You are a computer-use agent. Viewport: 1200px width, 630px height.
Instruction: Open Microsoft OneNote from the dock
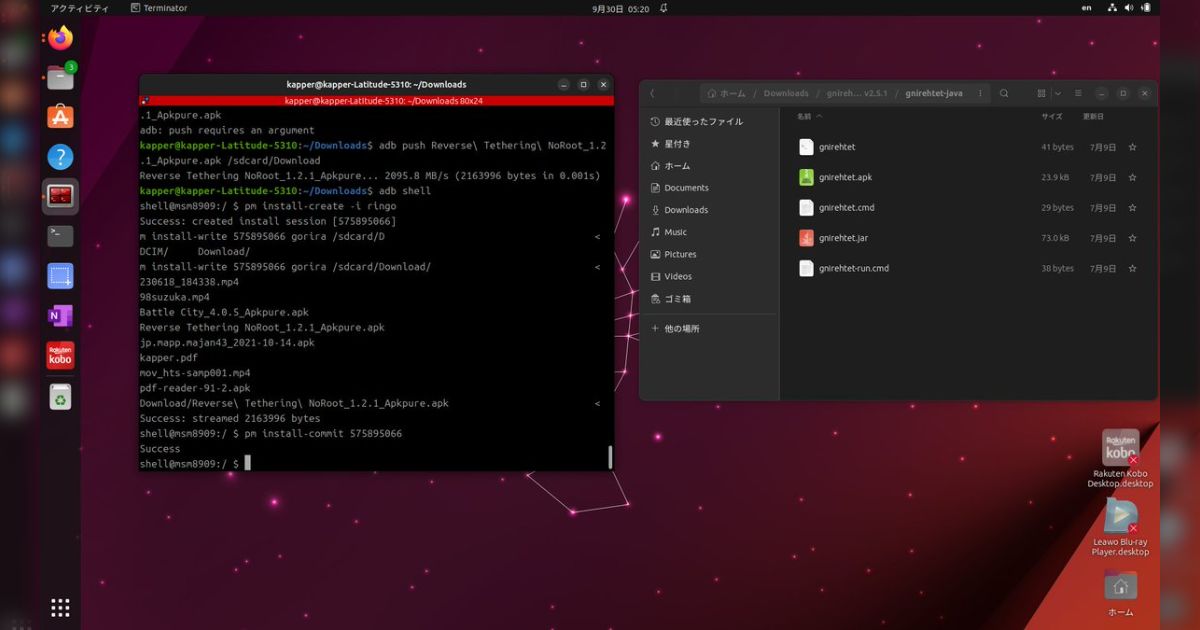(x=60, y=315)
